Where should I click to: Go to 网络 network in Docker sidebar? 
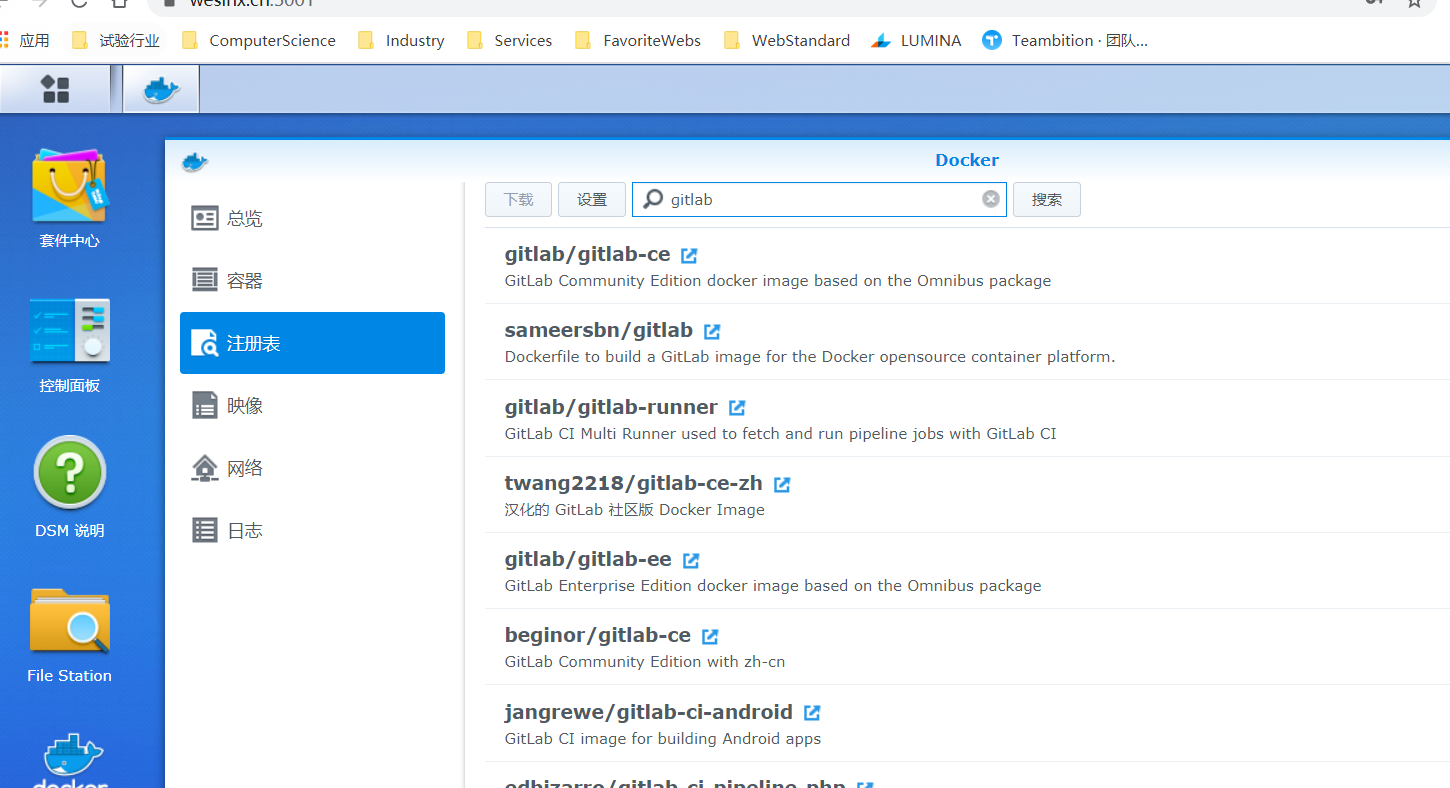click(312, 468)
